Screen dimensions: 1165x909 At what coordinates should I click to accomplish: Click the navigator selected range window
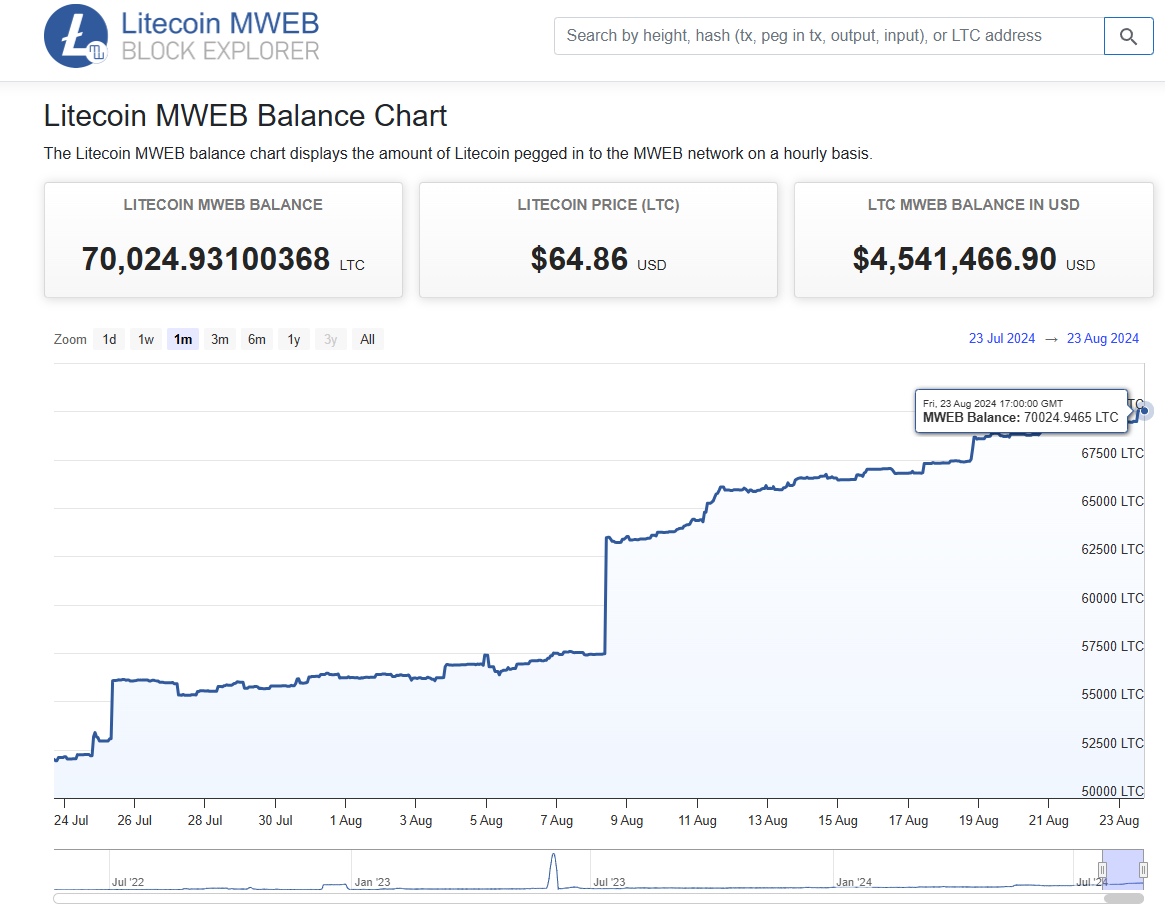(1123, 870)
